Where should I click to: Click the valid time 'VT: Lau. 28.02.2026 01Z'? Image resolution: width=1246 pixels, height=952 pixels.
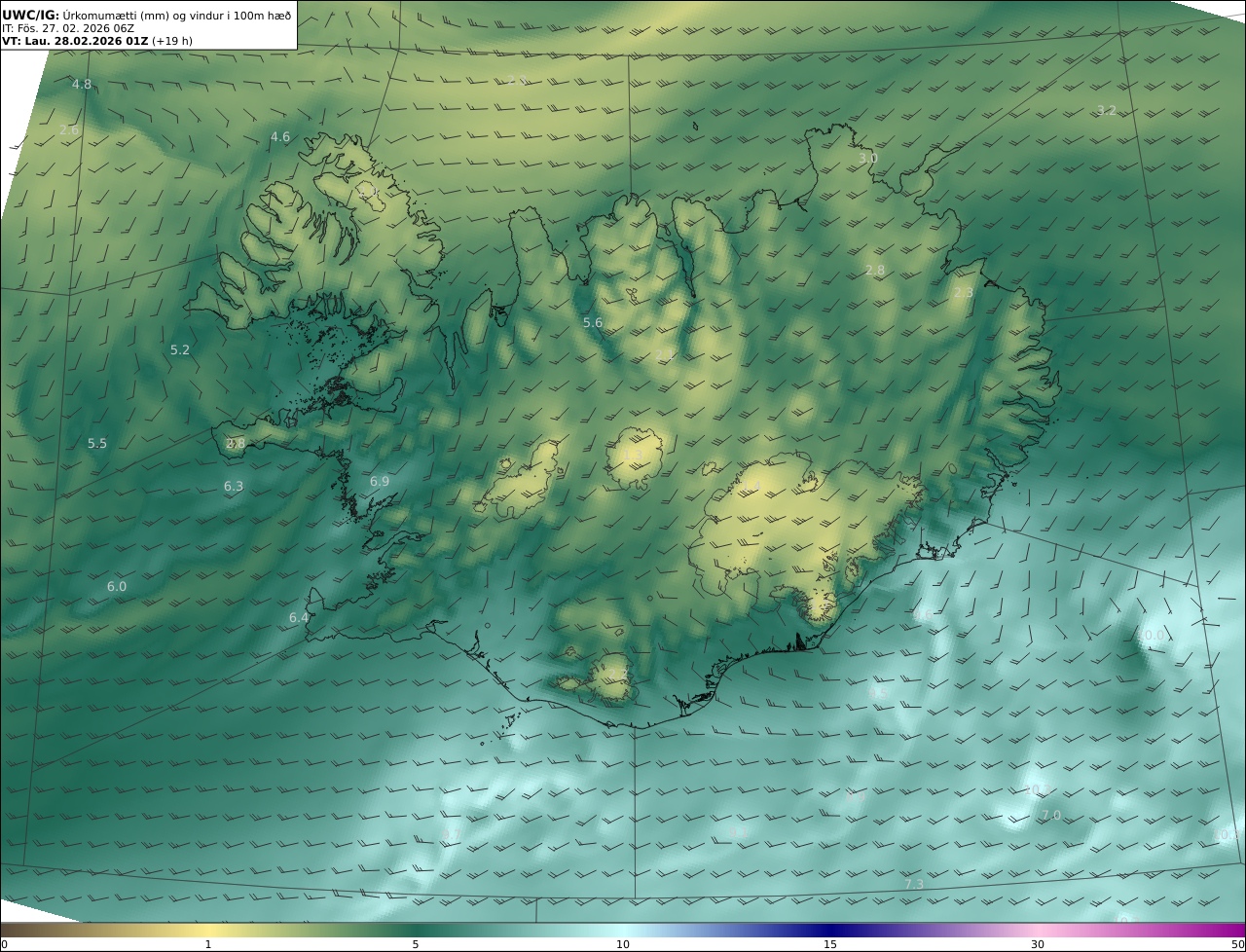click(75, 41)
